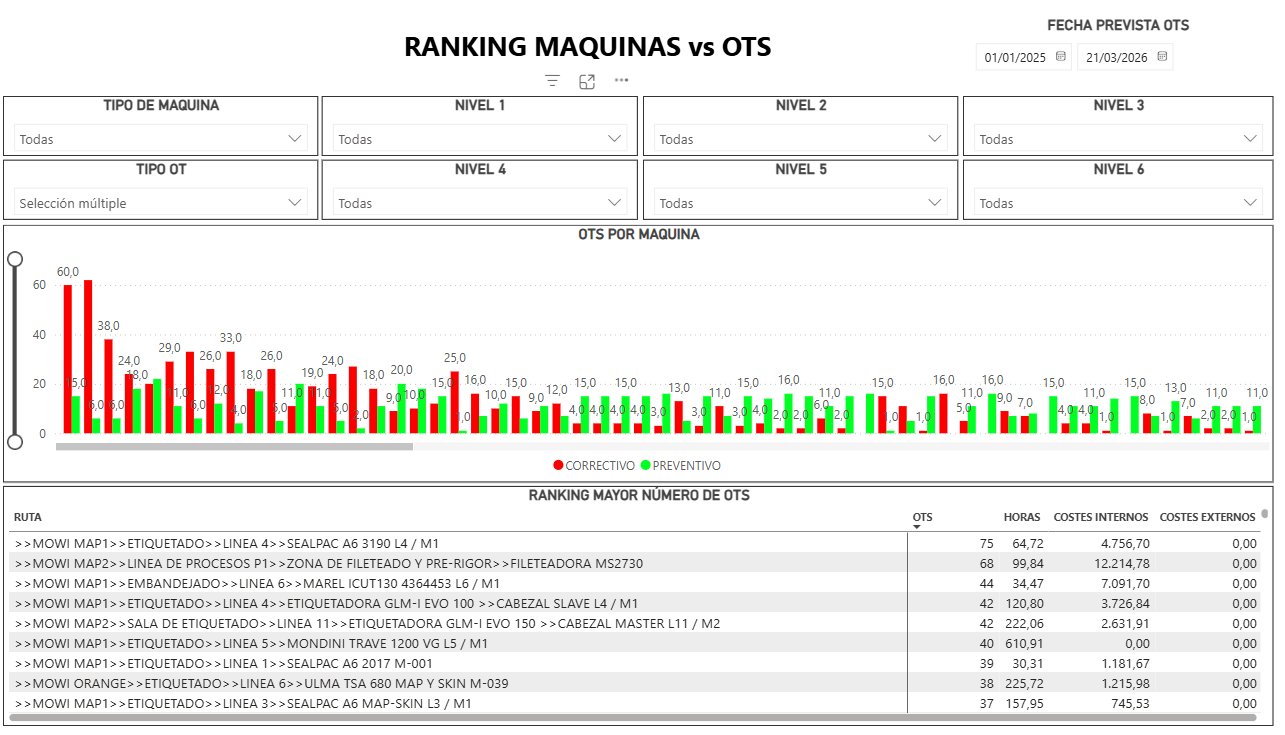
Task: Click the small icon at ranking table top-right corner
Action: pyautogui.click(x=1262, y=513)
